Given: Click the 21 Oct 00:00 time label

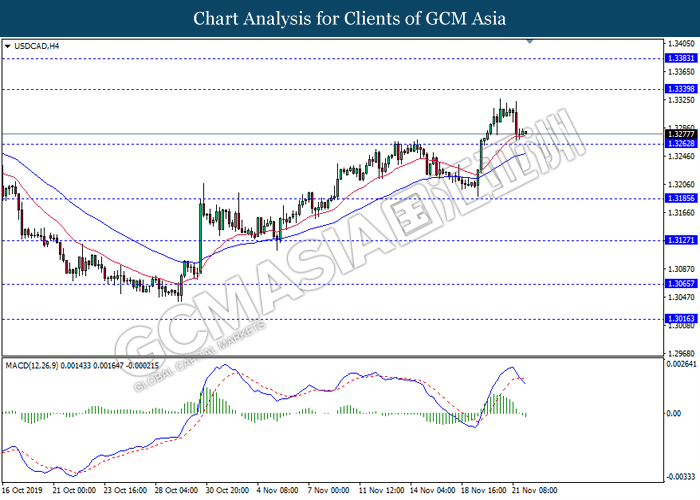Looking at the screenshot, I should (74, 490).
